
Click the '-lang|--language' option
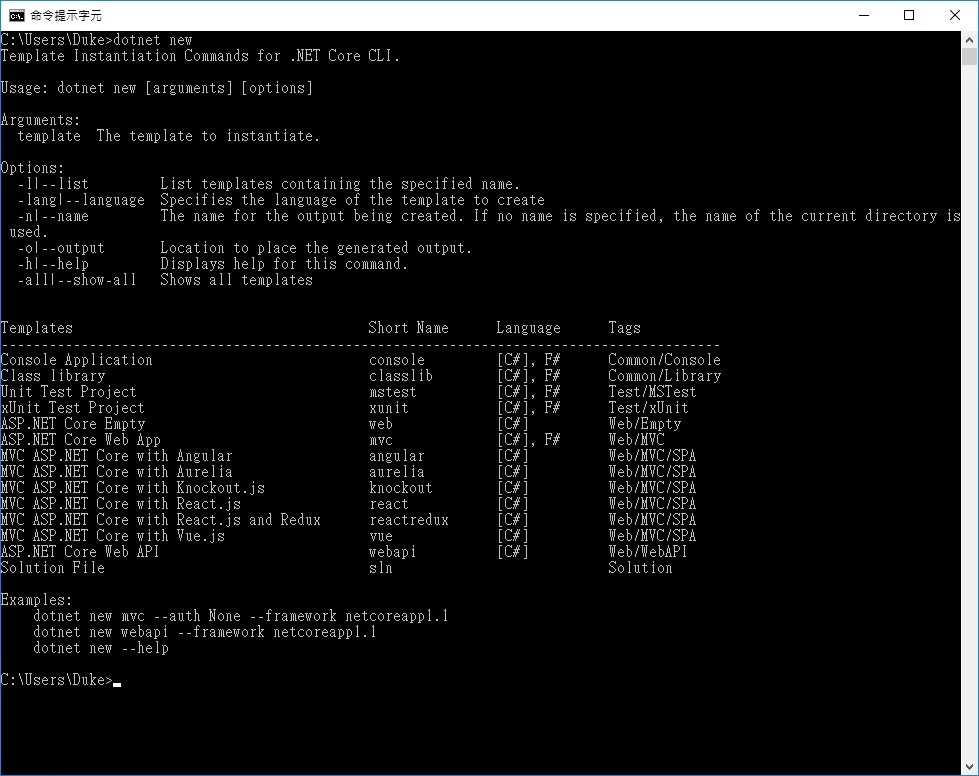point(81,200)
